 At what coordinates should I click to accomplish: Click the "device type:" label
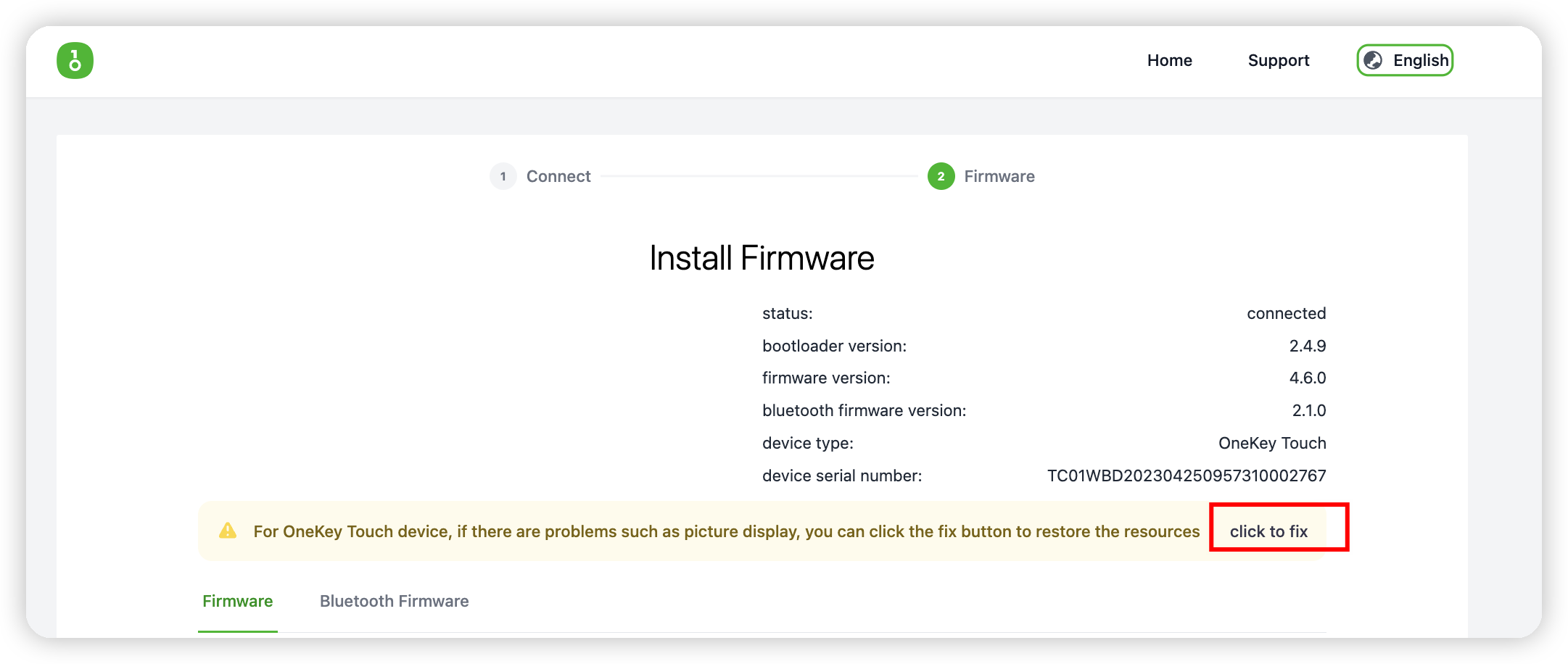807,443
